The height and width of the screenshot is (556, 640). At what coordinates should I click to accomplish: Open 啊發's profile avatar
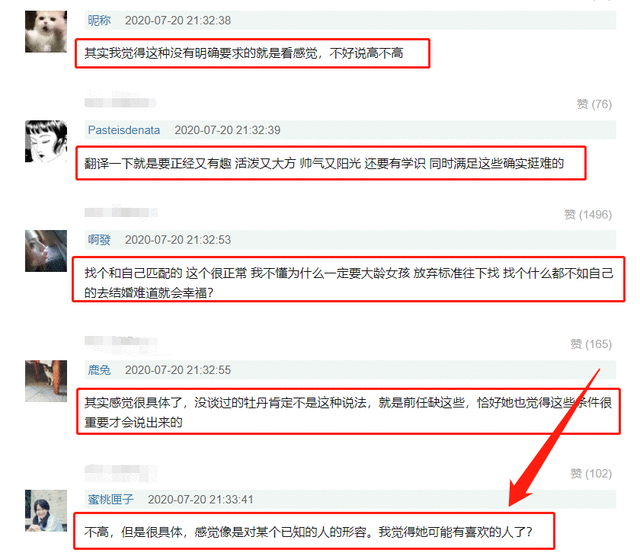pyautogui.click(x=46, y=251)
